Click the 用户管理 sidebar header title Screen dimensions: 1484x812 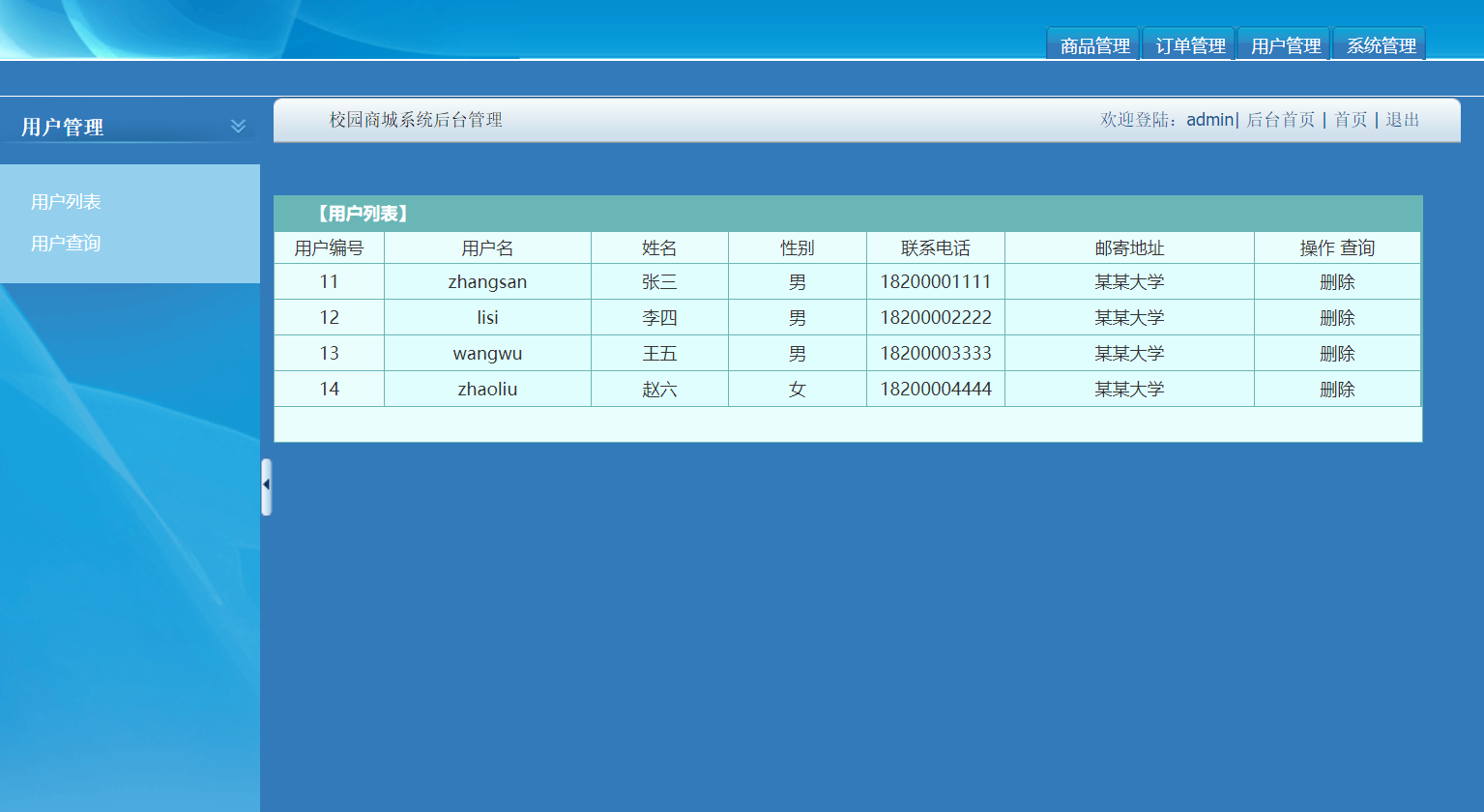pyautogui.click(x=63, y=127)
